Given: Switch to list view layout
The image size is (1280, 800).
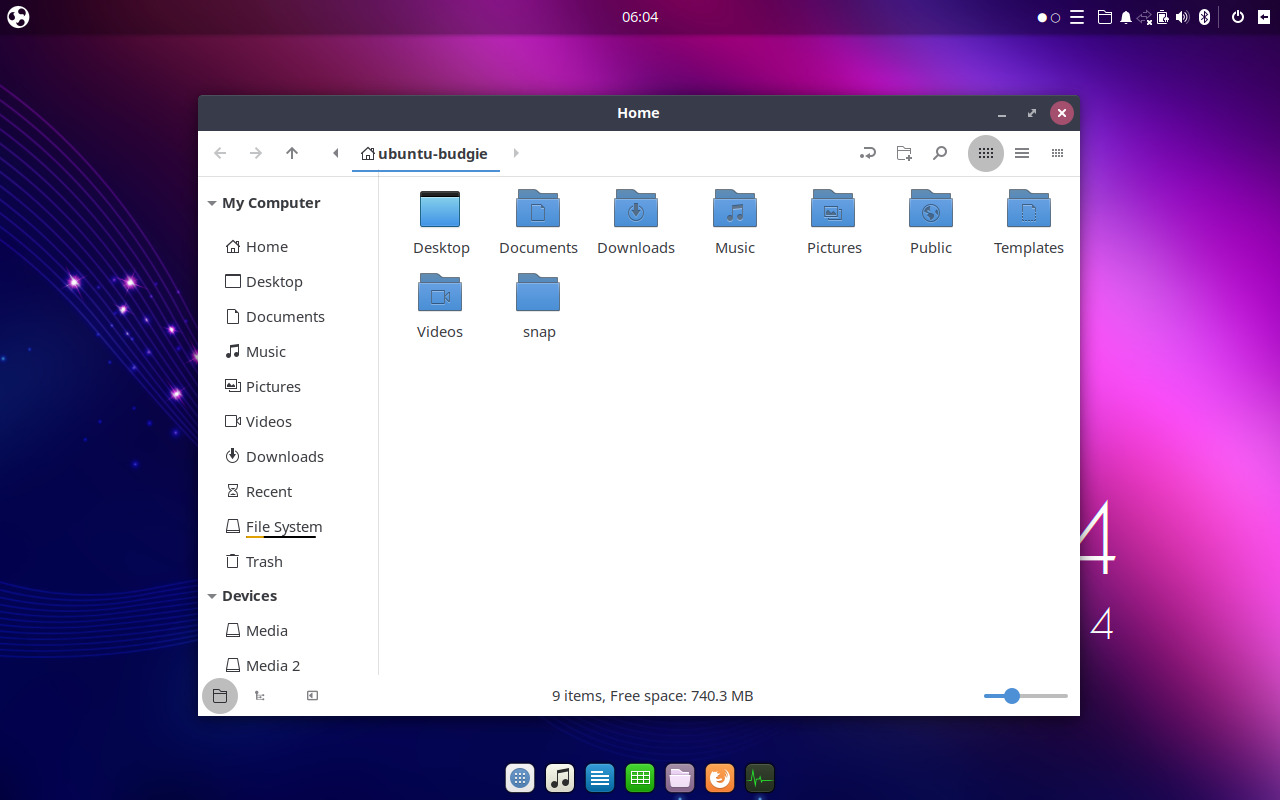Looking at the screenshot, I should point(1022,153).
